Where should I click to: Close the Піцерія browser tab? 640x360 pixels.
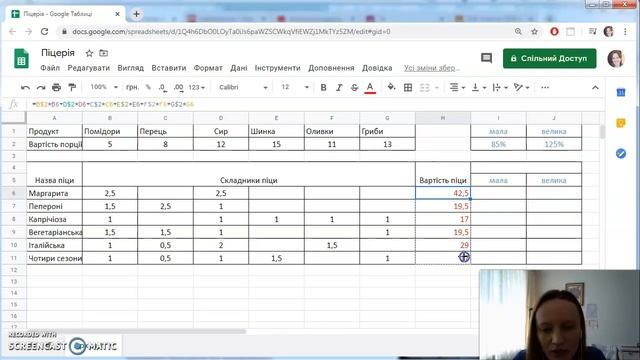tap(118, 14)
